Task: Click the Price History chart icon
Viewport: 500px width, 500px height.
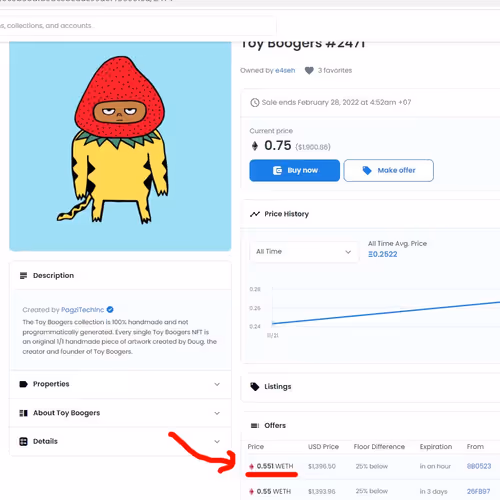Action: tap(255, 214)
